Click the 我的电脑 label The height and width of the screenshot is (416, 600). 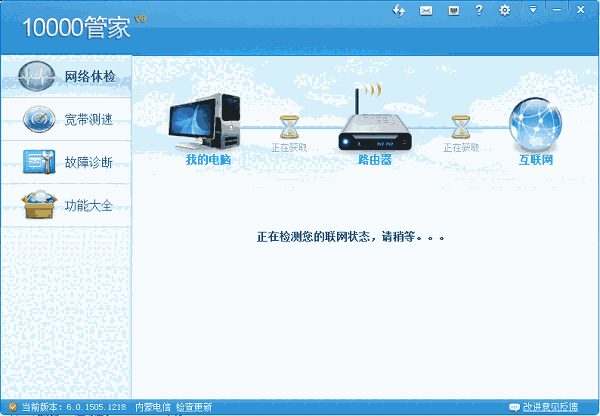pyautogui.click(x=209, y=160)
